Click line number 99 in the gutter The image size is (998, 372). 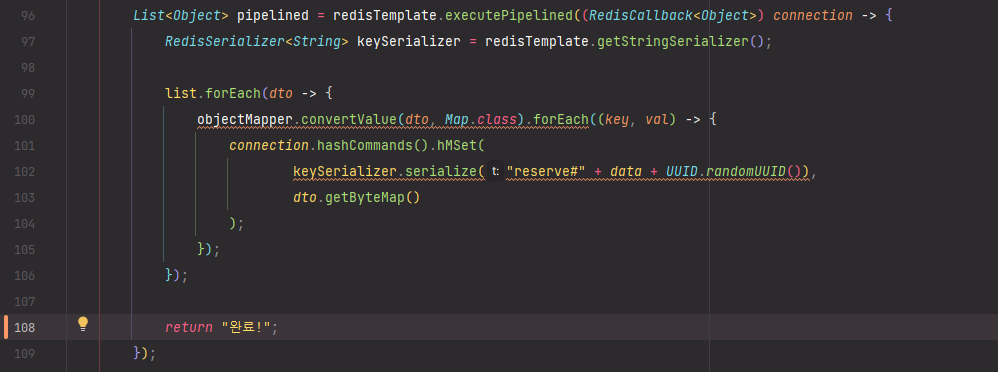(27, 94)
